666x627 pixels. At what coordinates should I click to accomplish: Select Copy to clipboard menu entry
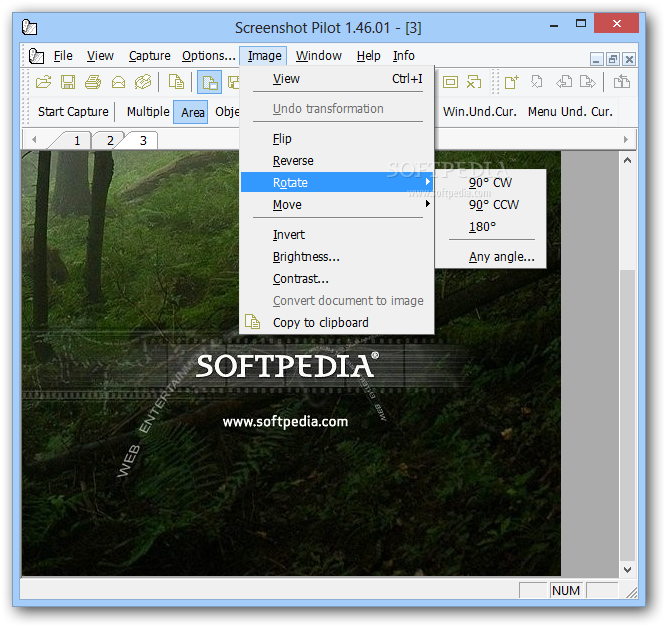pyautogui.click(x=337, y=322)
